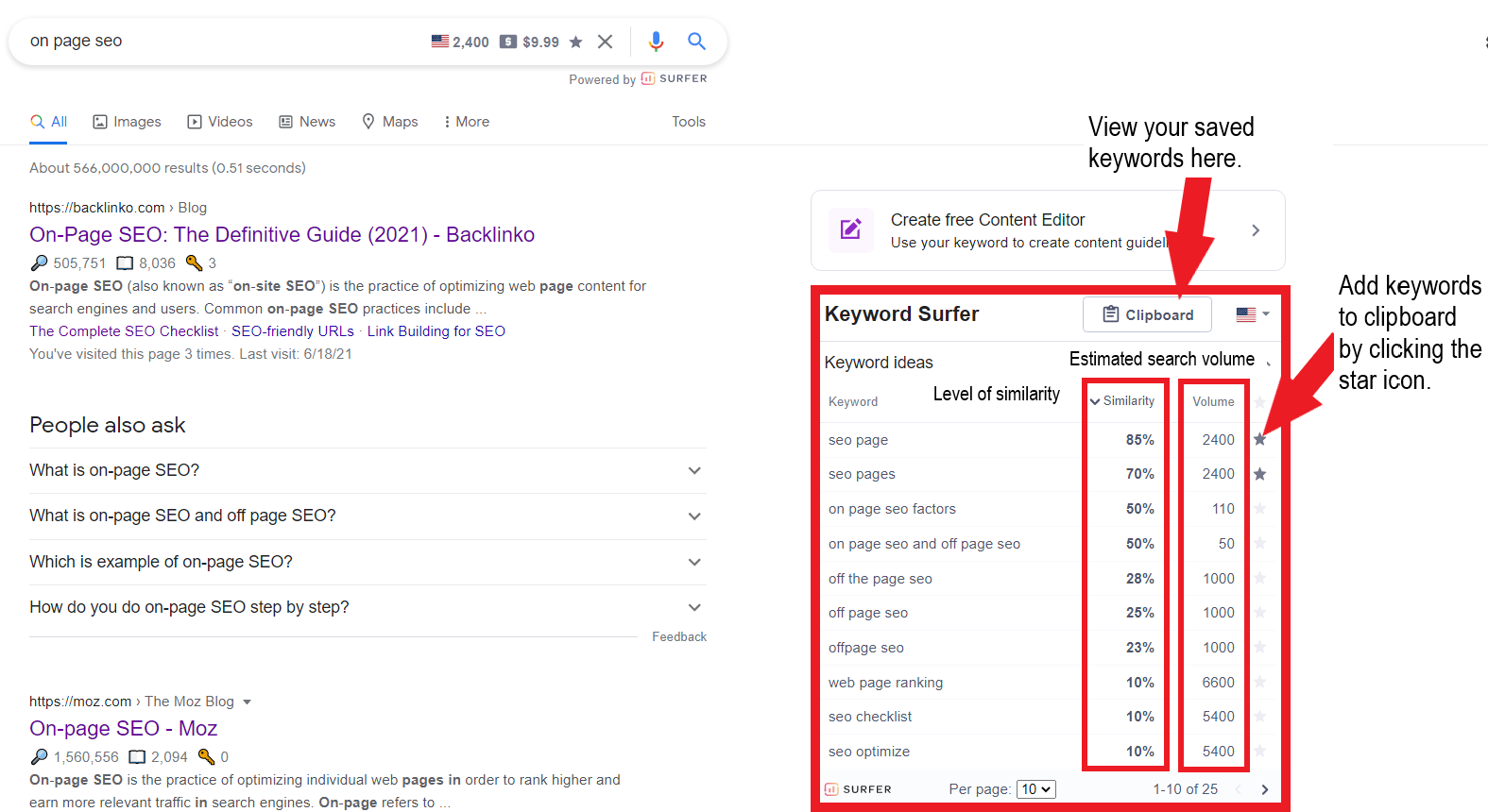Click the CPC dollar icon in search bar
The width and height of the screenshot is (1488, 812).
coord(508,42)
